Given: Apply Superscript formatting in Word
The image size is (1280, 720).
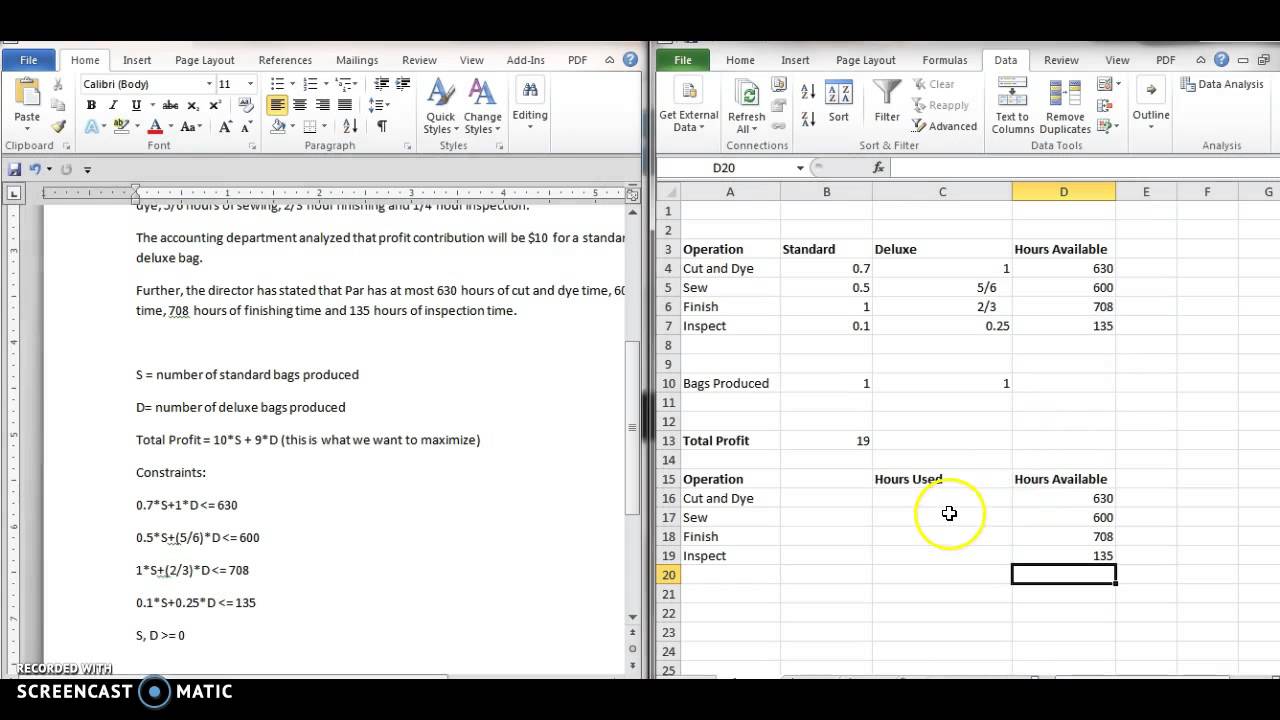Looking at the screenshot, I should (x=213, y=106).
